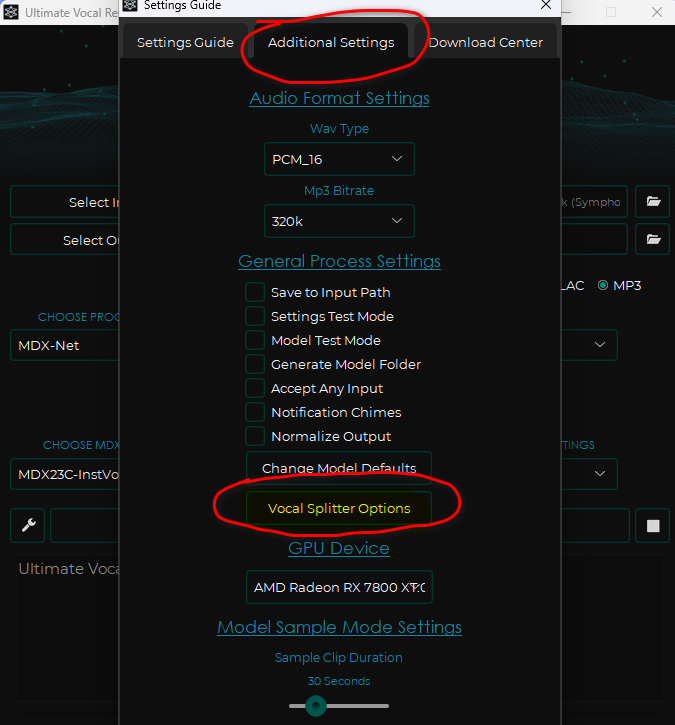
Task: Enable Generate Model Folder option
Action: pos(255,364)
